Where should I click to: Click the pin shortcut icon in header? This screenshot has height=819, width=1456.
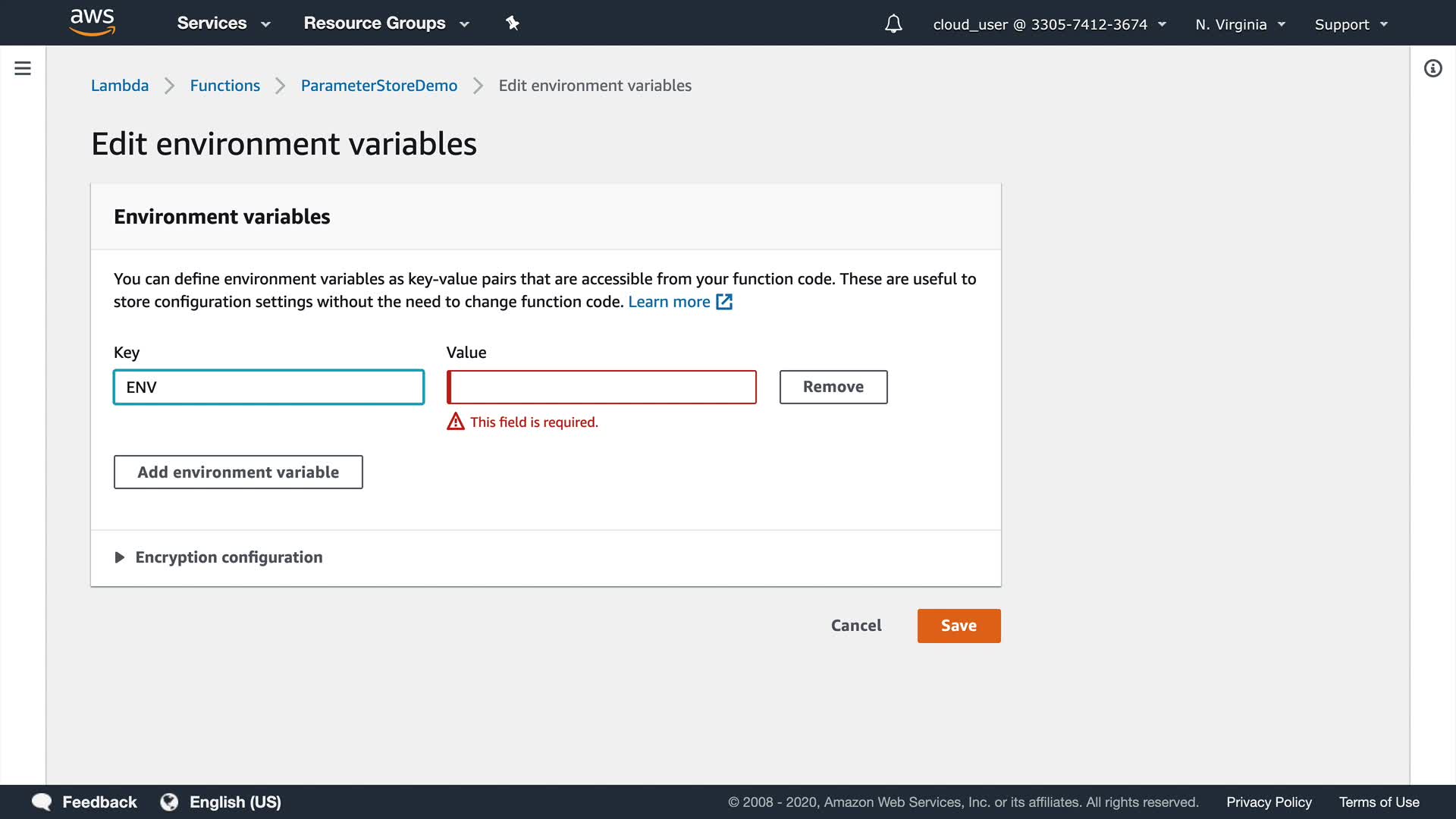tap(513, 24)
